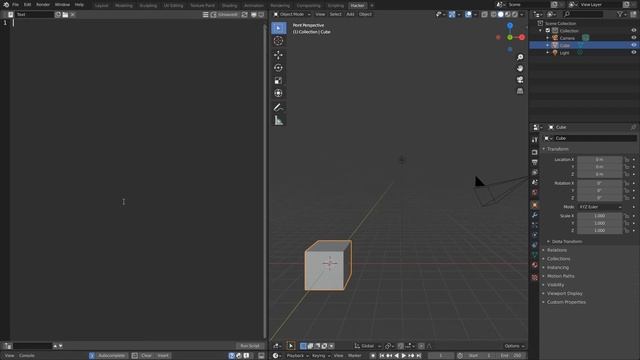The width and height of the screenshot is (640, 360).
Task: Click the pan view hand icon
Action: tap(520, 68)
